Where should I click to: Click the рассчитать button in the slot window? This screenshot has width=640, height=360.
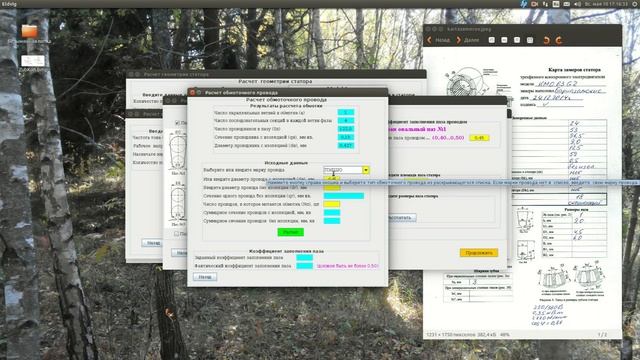(401, 218)
